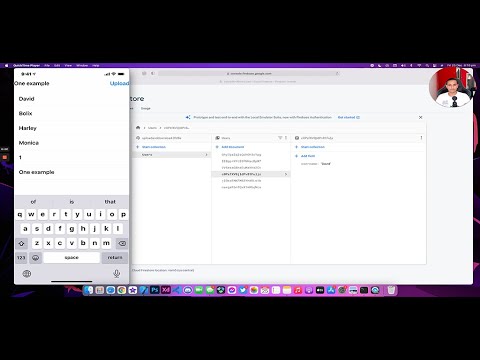This screenshot has width=480, height=360.
Task: Select Harley in the phone list
Action: (28, 128)
